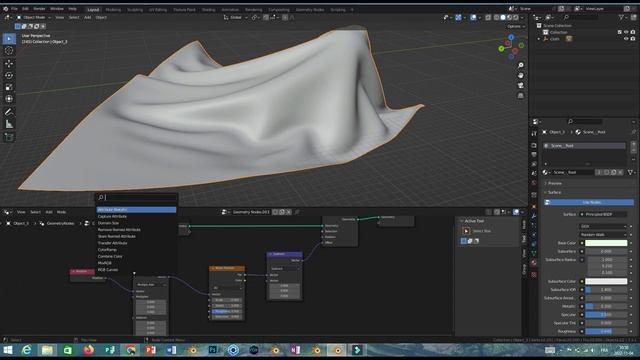Toggle X-ray mode in viewport header
Image resolution: width=640 pixels, height=360 pixels.
(488, 18)
